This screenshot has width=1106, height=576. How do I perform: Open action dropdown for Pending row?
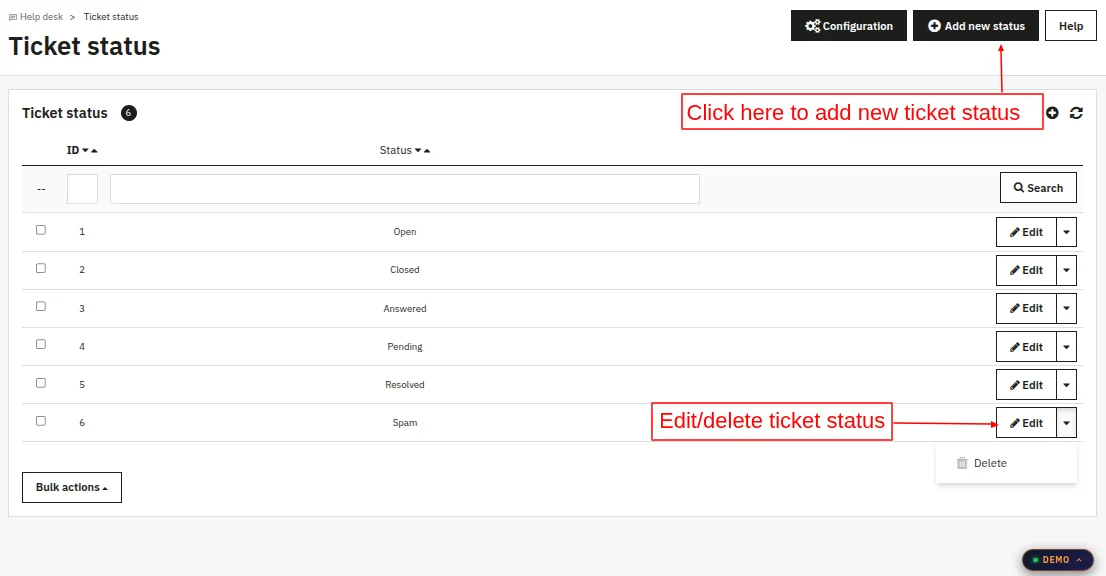(x=1066, y=347)
